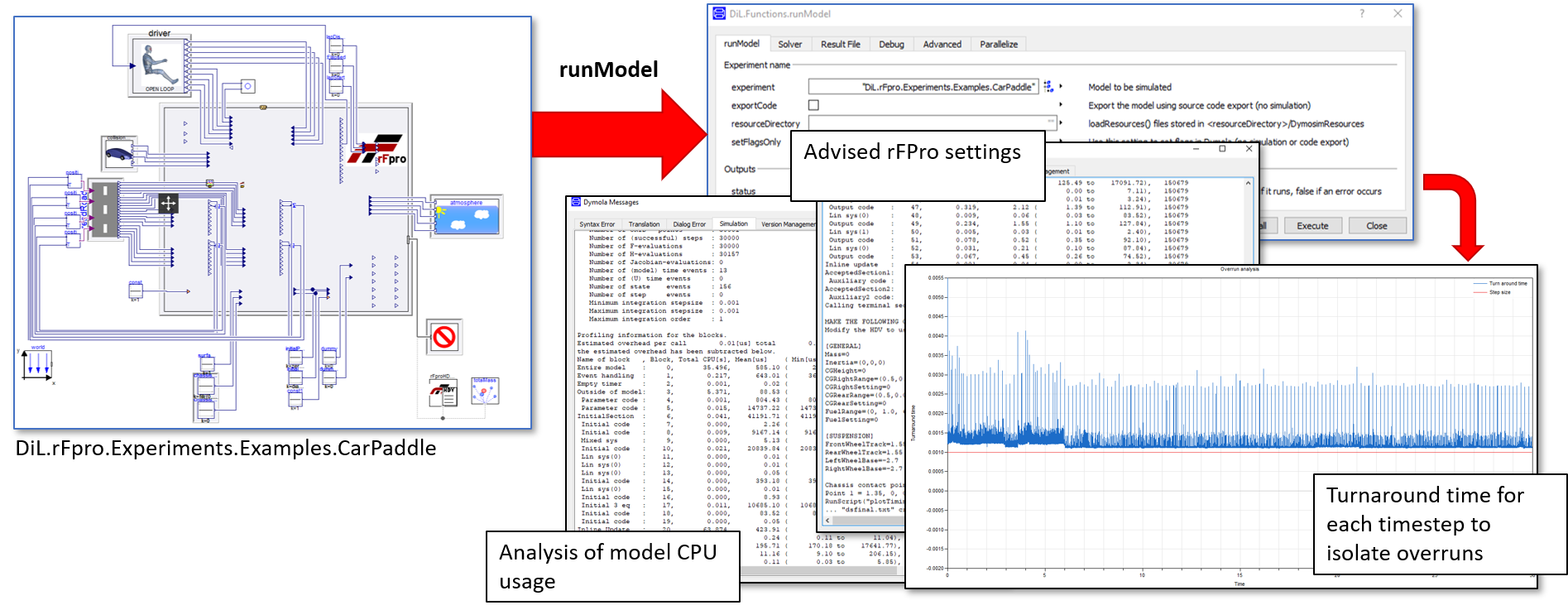Select the driver block in the model diagram

[x=159, y=65]
